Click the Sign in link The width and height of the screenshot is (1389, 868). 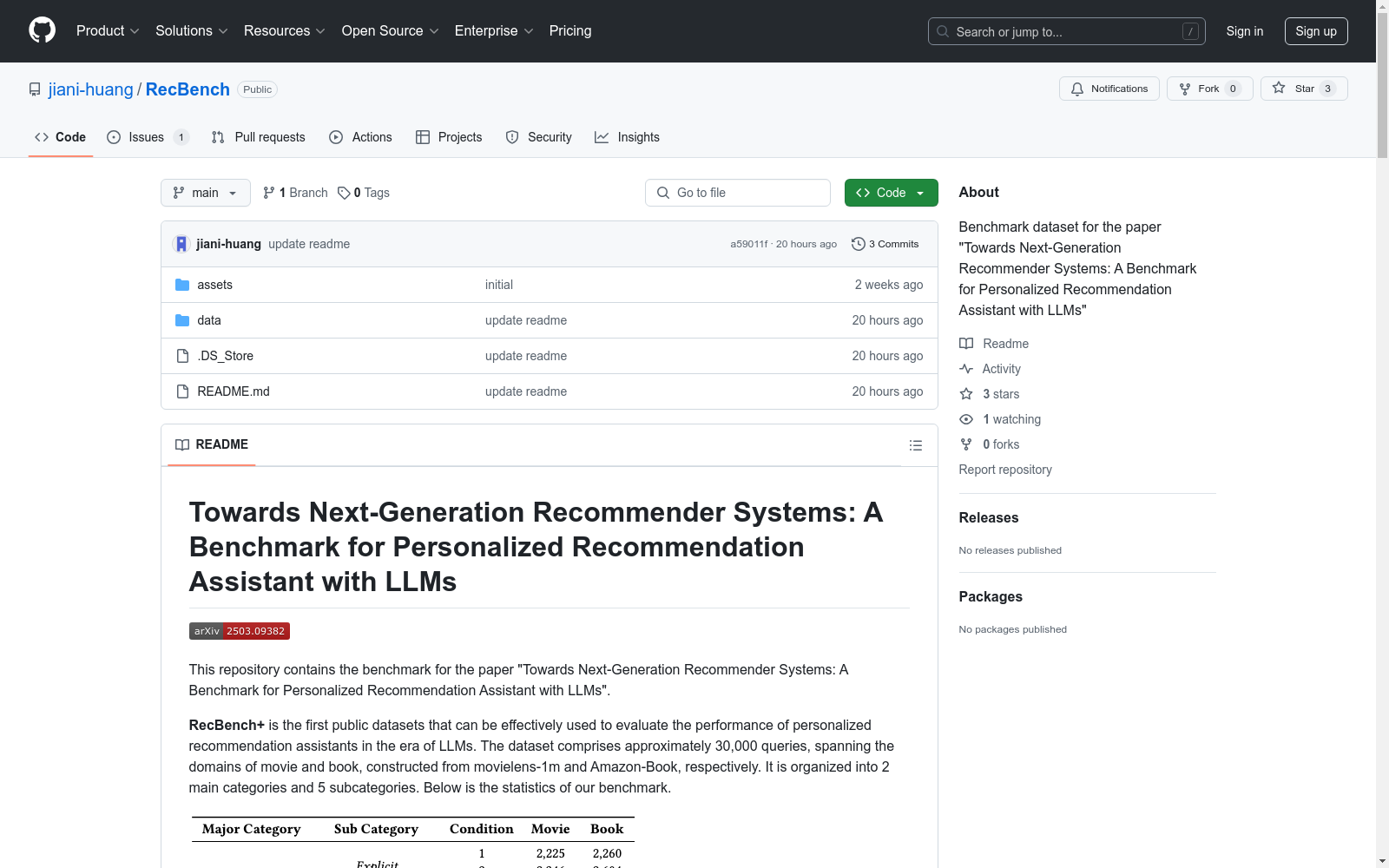1245,31
